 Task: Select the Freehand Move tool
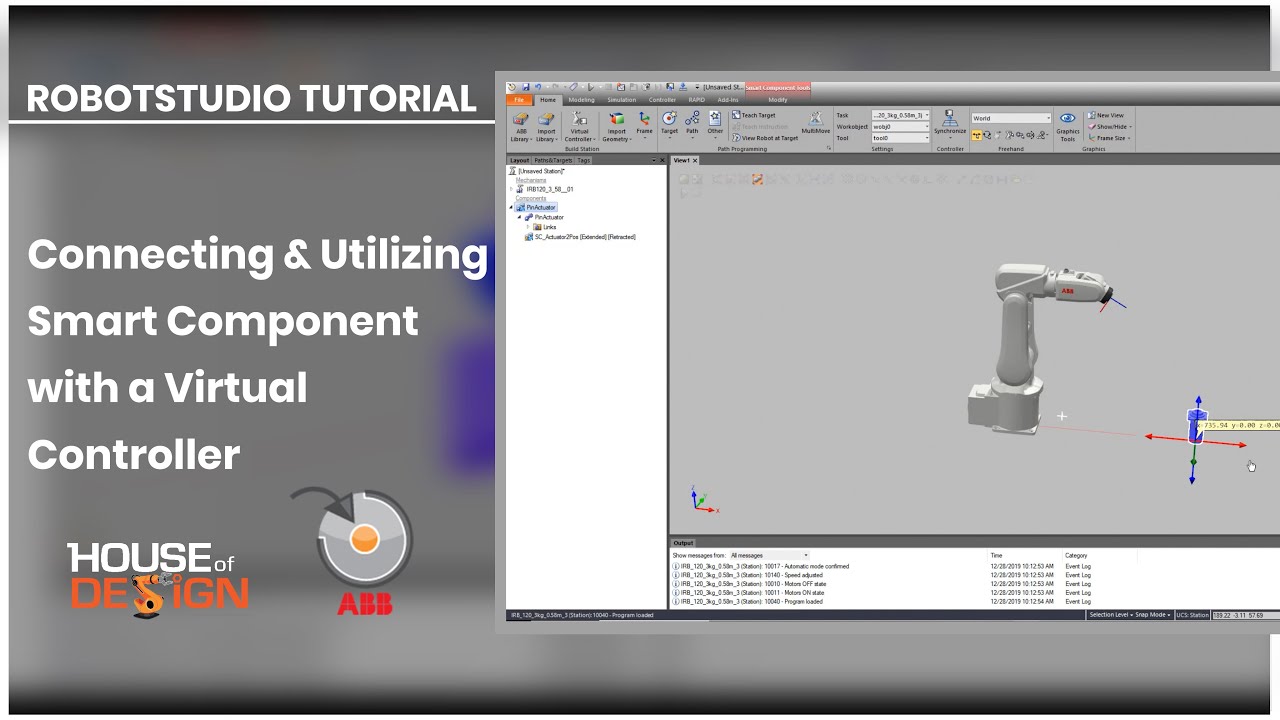point(977,135)
